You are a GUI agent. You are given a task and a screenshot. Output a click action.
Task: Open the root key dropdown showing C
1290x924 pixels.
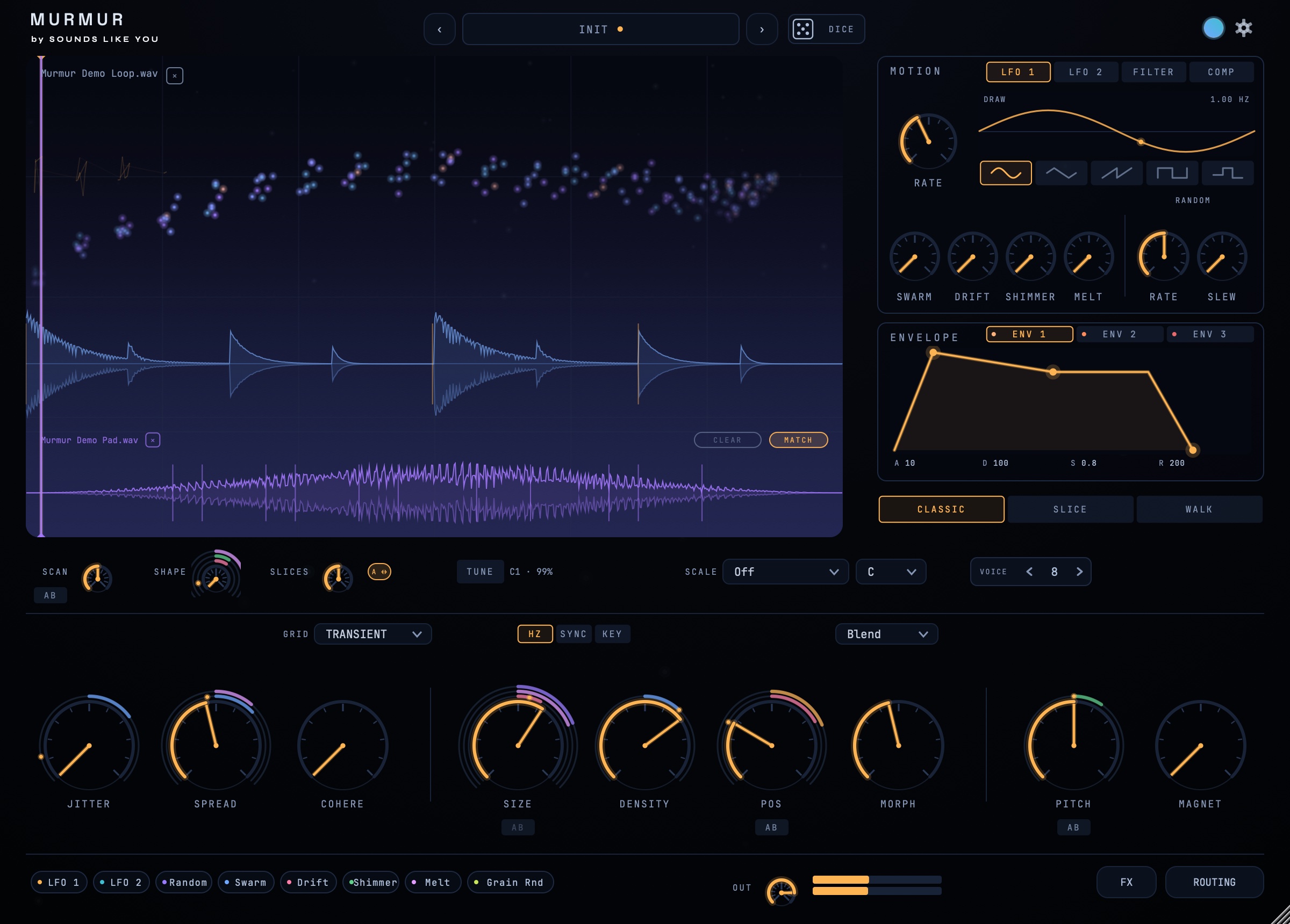(x=891, y=572)
